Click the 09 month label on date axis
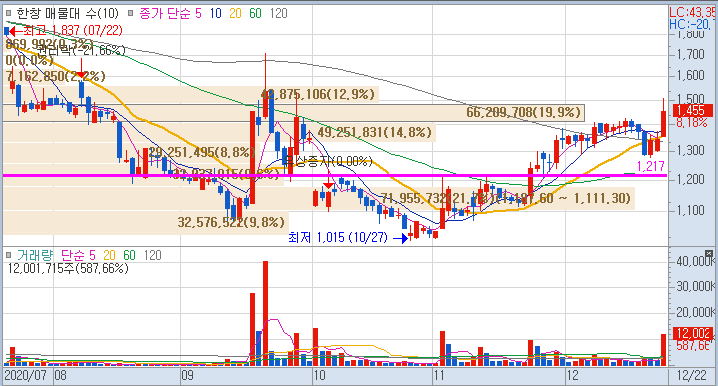This screenshot has width=718, height=386. (x=187, y=375)
